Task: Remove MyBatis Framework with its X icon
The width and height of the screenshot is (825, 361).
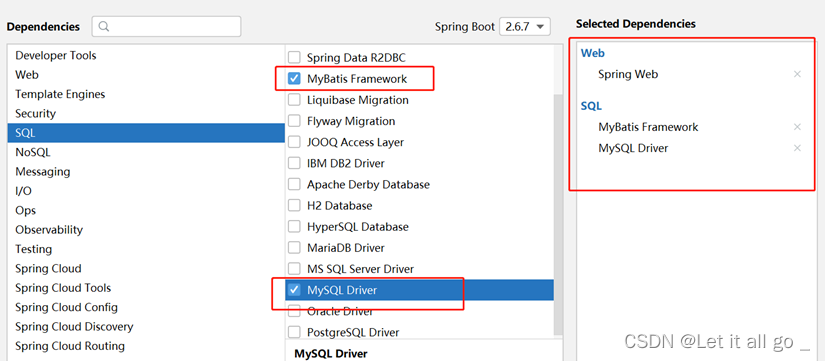Action: coord(797,127)
